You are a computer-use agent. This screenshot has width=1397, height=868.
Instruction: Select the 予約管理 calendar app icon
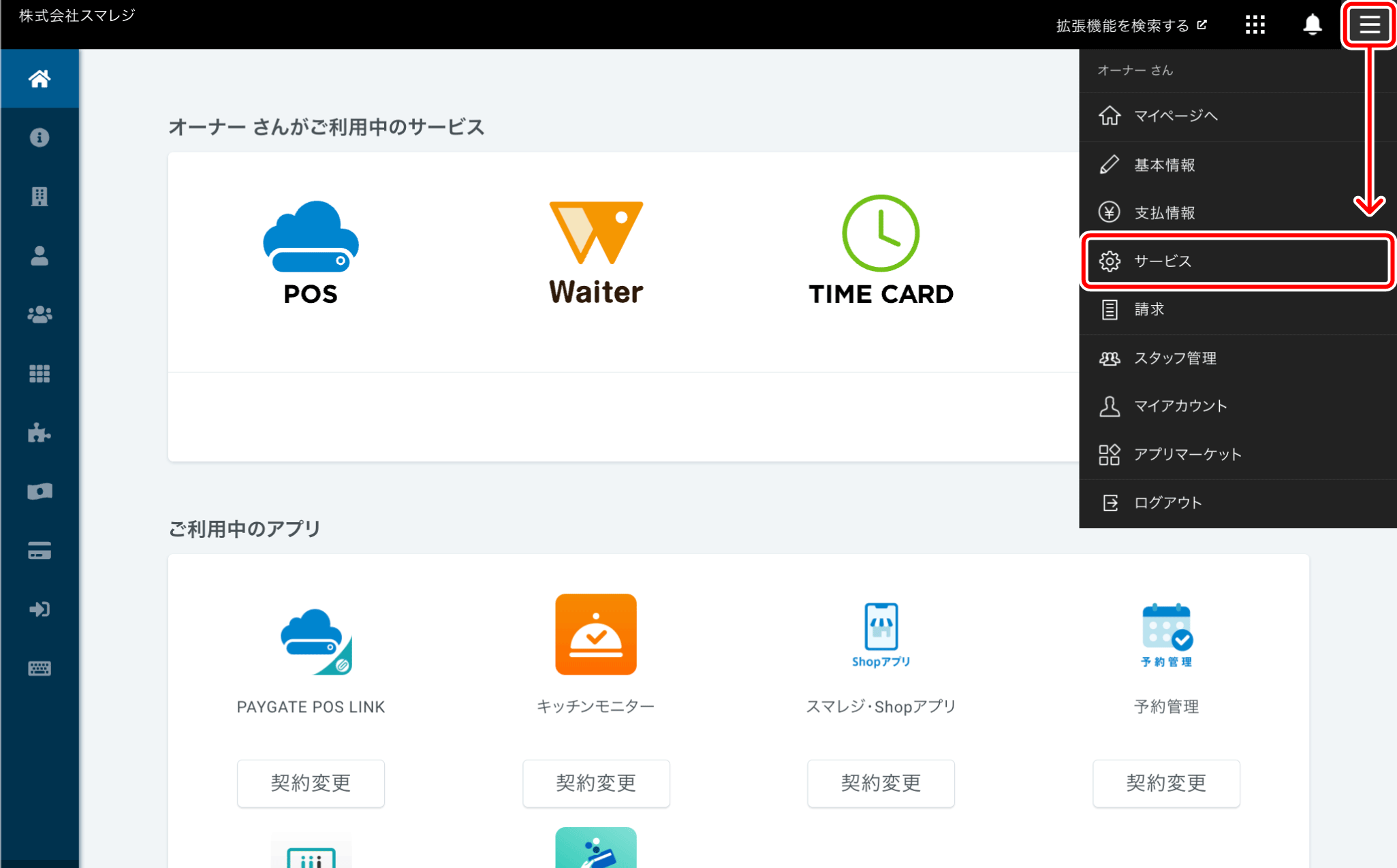pos(1165,634)
